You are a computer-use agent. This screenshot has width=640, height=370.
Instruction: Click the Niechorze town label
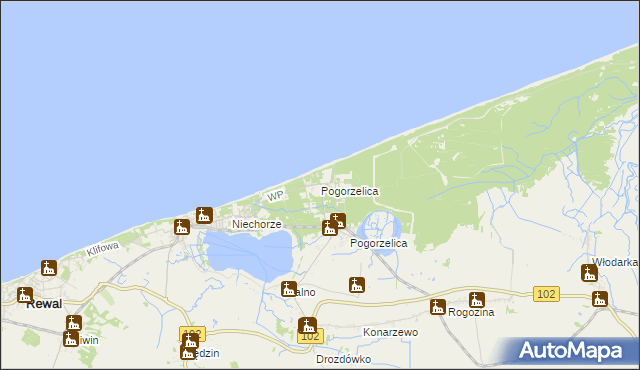pyautogui.click(x=257, y=224)
